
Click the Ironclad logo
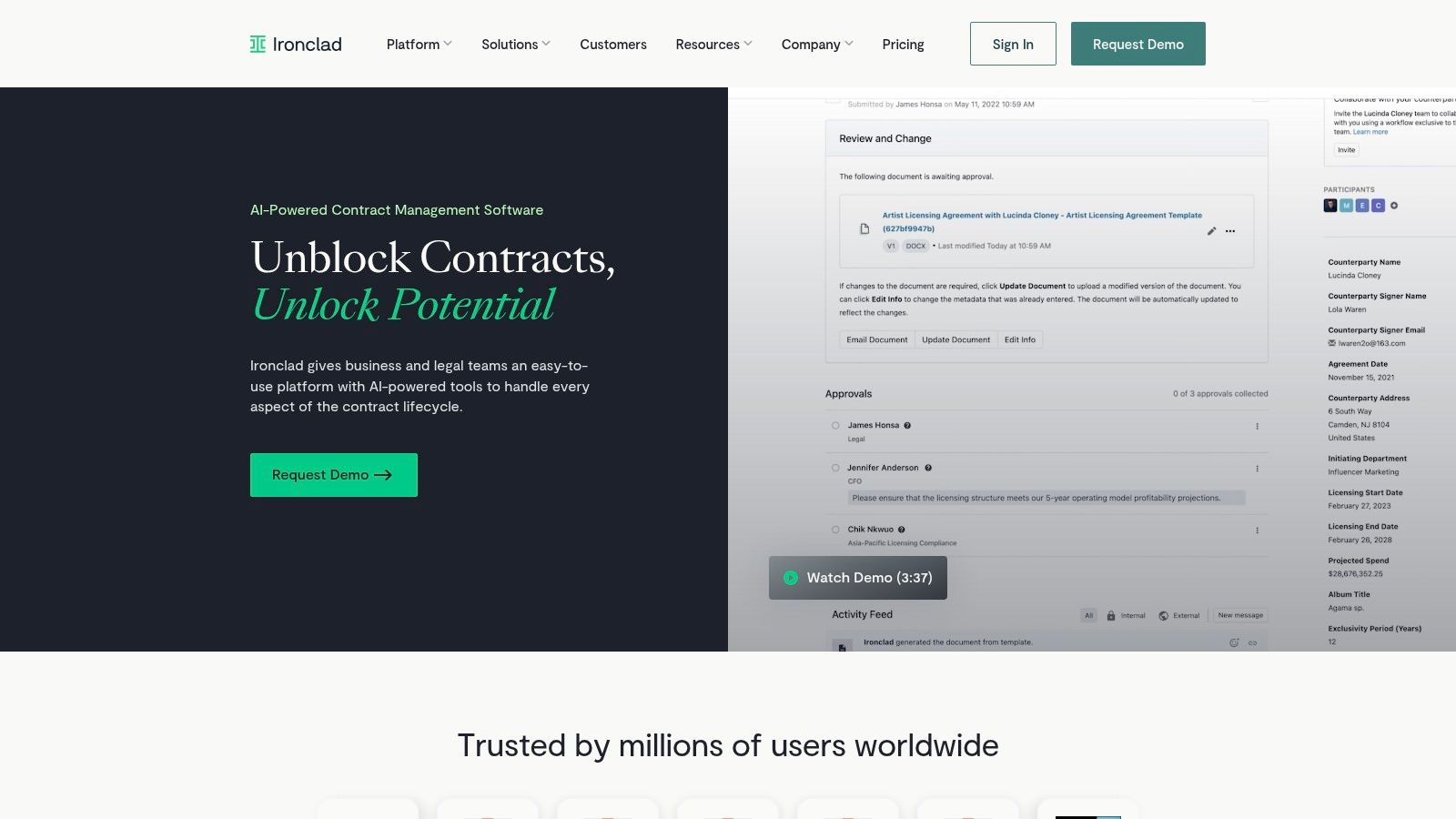(x=296, y=44)
